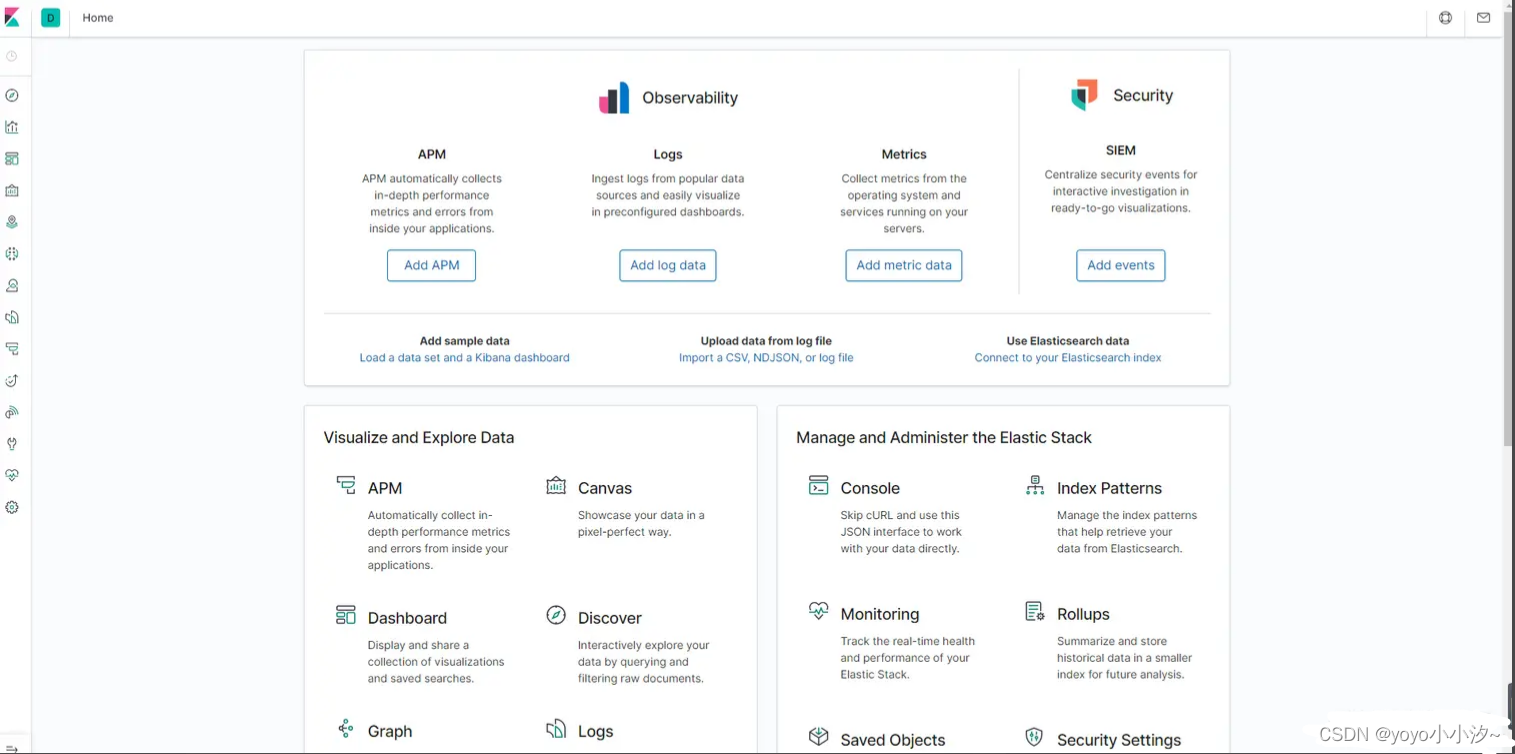1515x754 pixels.
Task: Open Uptime icon in the sidebar
Action: pyautogui.click(x=12, y=380)
